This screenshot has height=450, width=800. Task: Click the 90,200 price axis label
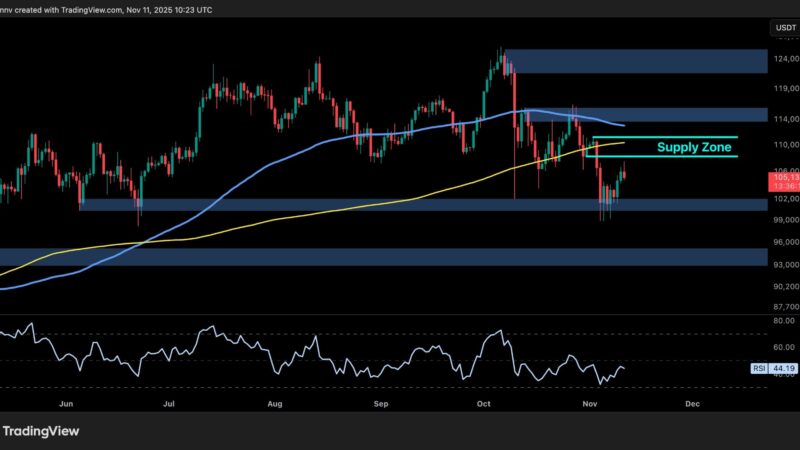(x=786, y=287)
